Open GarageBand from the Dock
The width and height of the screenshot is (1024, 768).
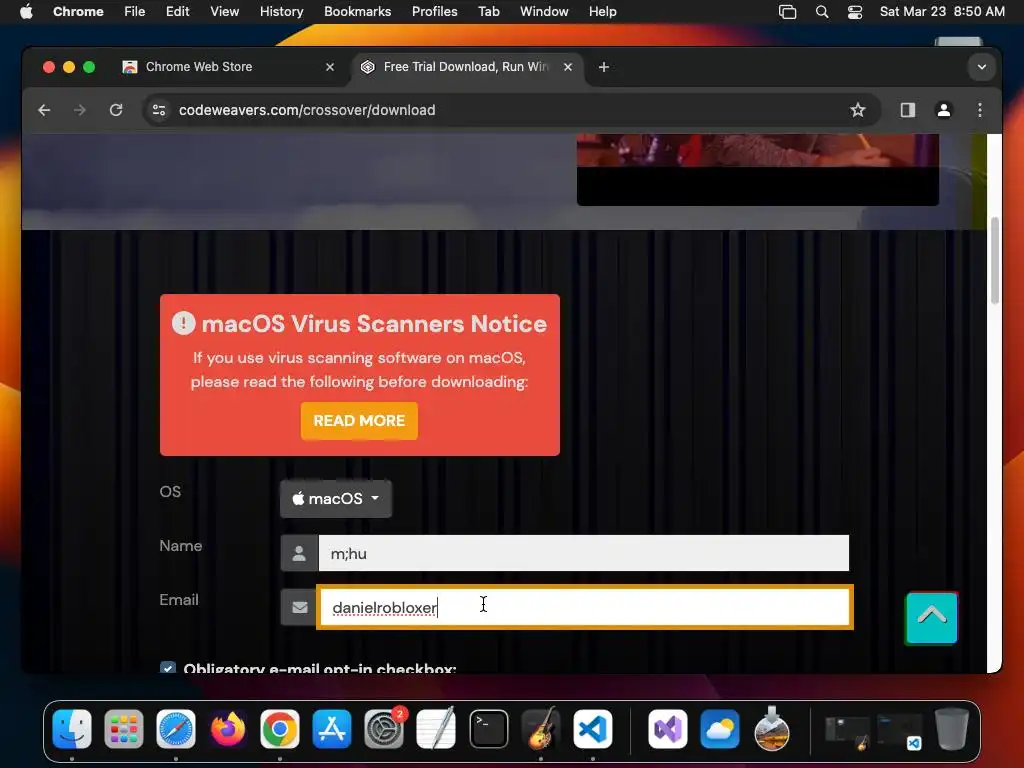pyautogui.click(x=541, y=728)
